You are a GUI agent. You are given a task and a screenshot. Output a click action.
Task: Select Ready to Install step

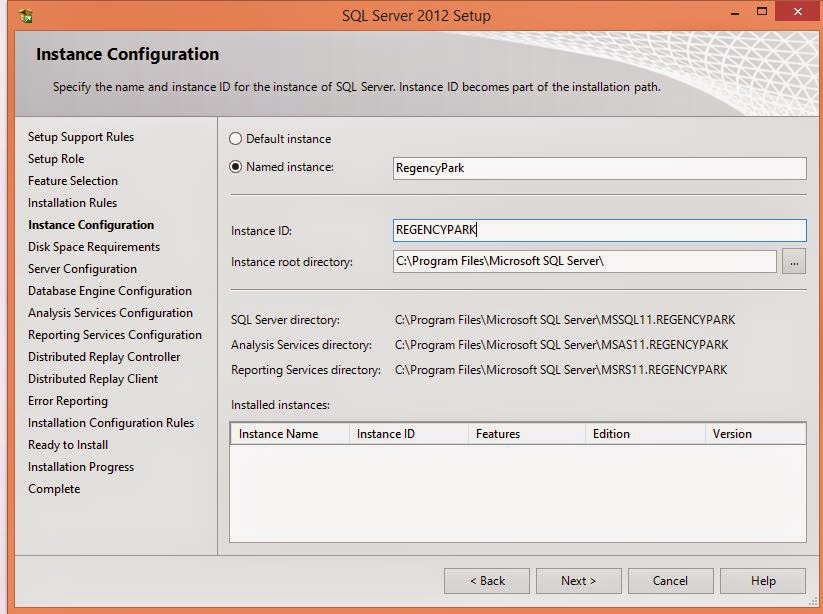point(68,445)
